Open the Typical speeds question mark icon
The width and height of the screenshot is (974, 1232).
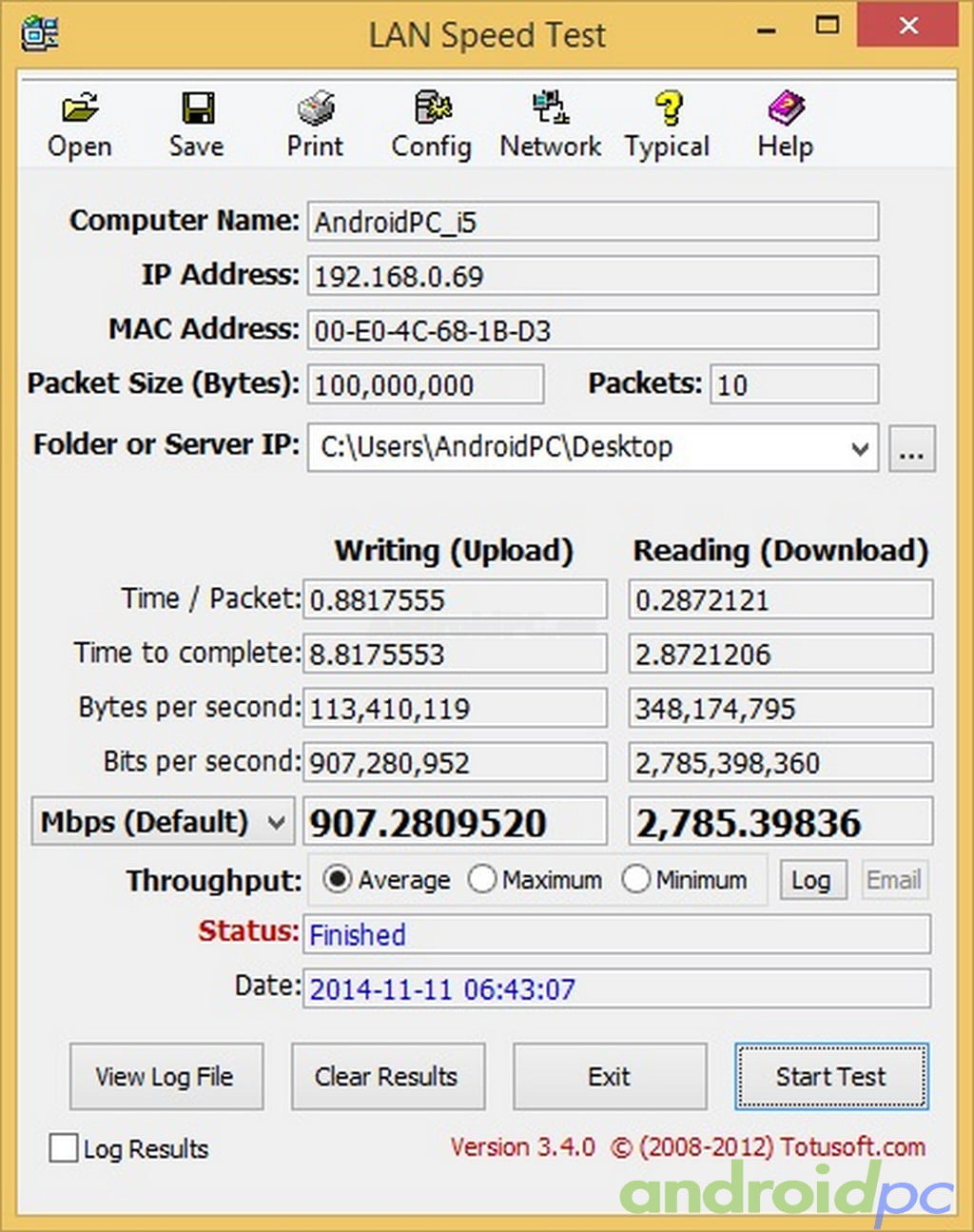pos(668,108)
